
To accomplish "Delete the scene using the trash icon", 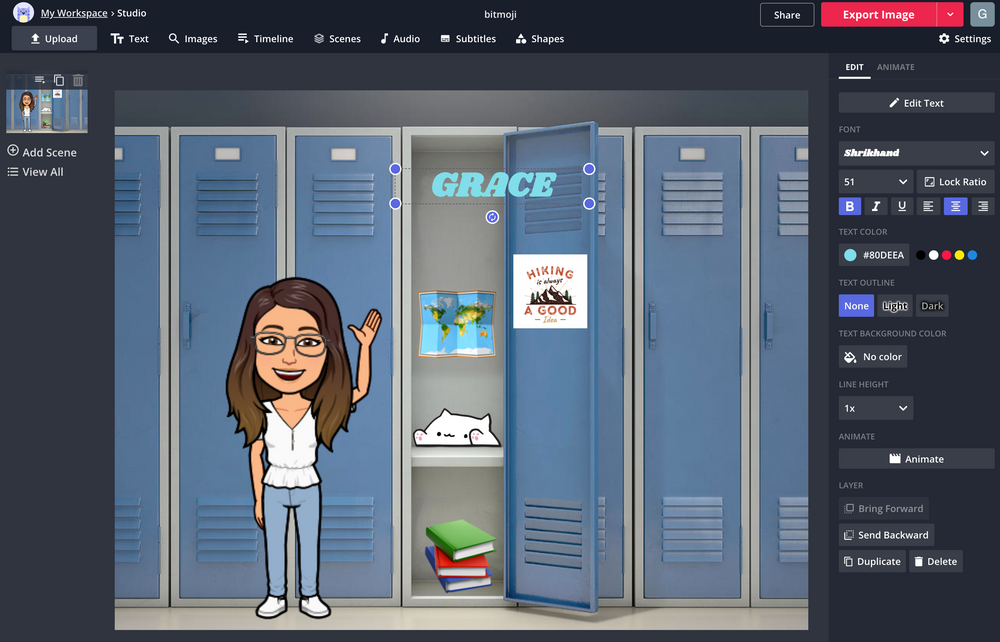I will pos(78,79).
